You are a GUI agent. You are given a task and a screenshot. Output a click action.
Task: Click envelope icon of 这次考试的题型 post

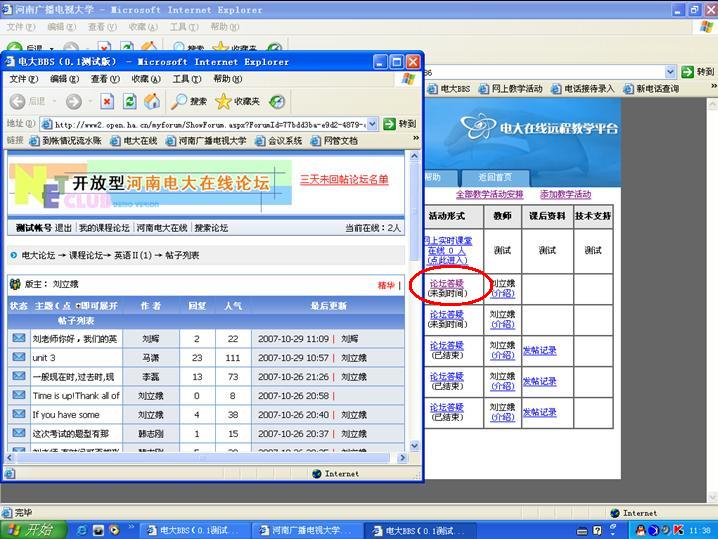point(19,433)
